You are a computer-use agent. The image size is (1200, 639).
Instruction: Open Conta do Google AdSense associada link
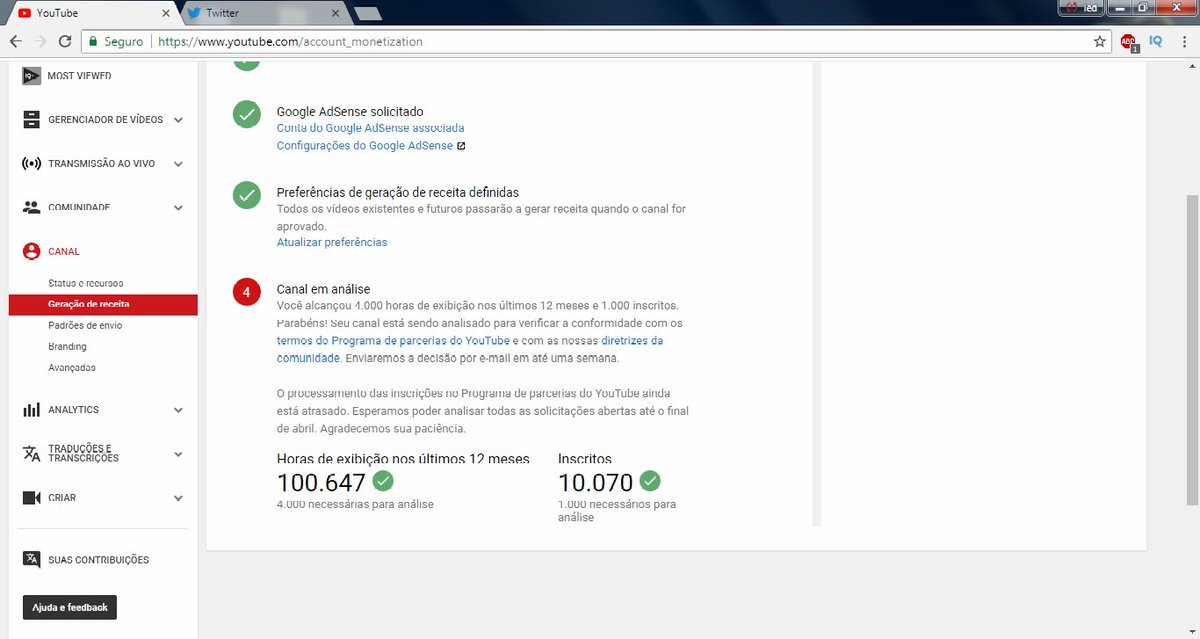370,128
